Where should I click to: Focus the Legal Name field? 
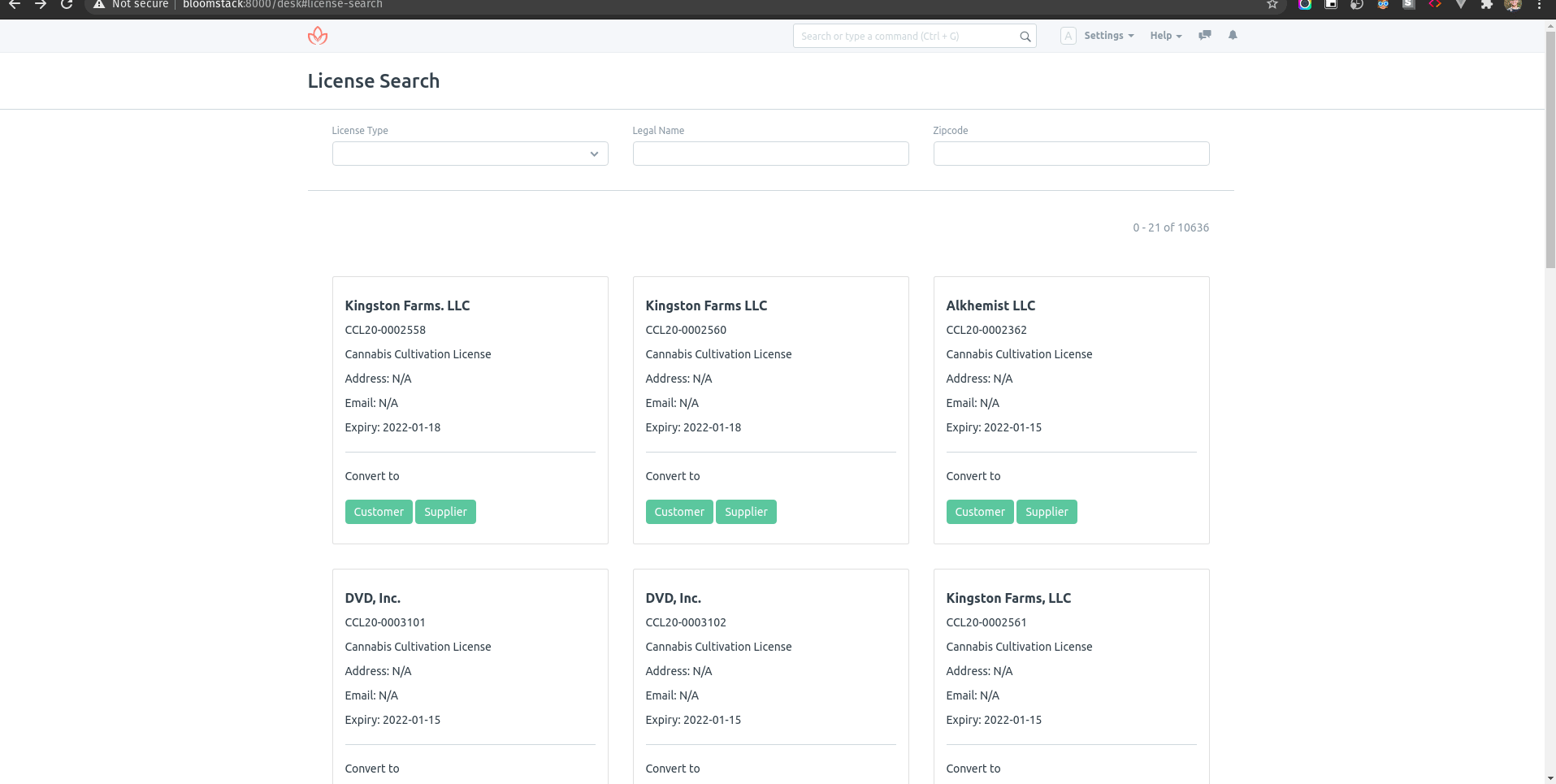770,154
